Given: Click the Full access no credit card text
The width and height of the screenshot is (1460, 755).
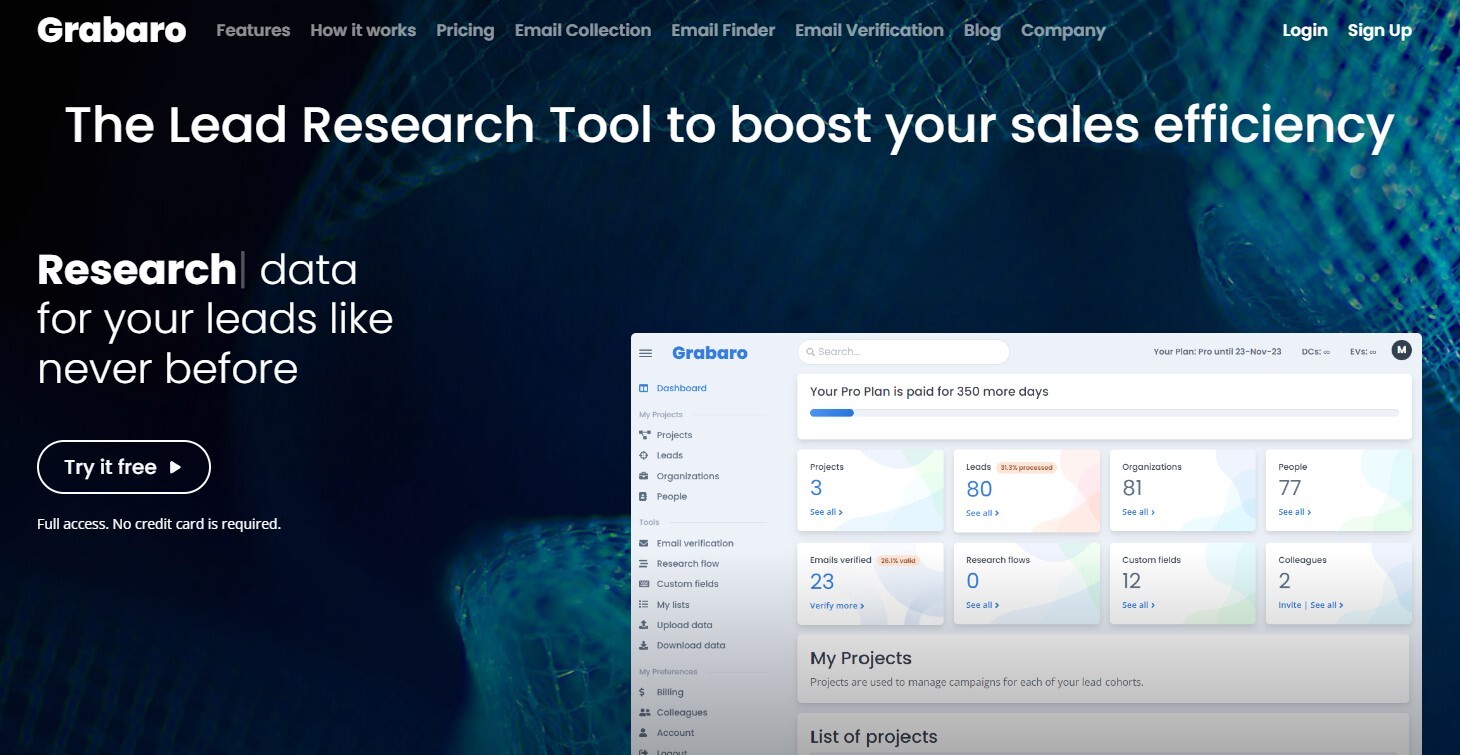Looking at the screenshot, I should pyautogui.click(x=159, y=524).
